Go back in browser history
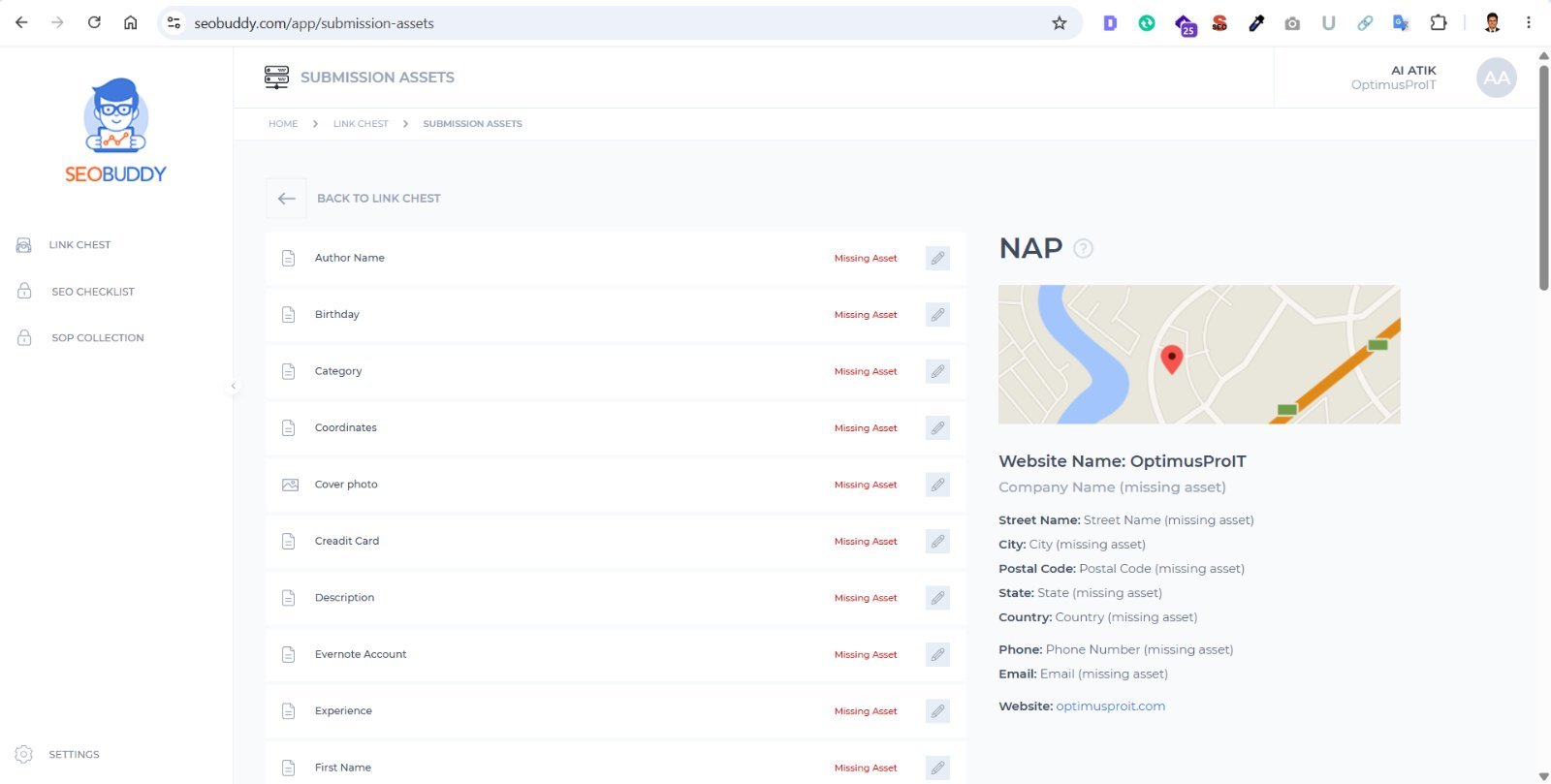The height and width of the screenshot is (784, 1551). coord(21,22)
